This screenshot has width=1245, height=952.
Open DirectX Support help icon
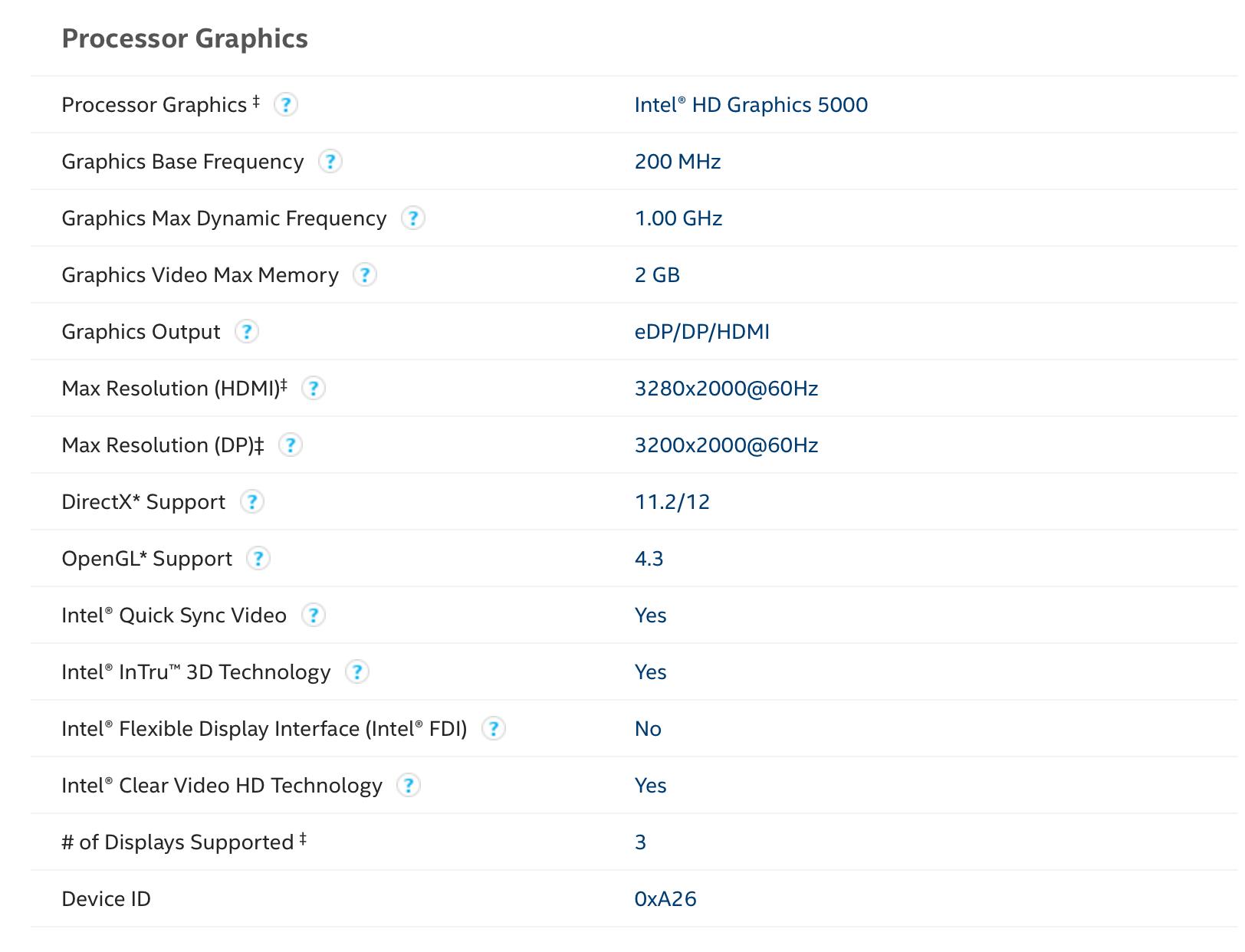[251, 502]
